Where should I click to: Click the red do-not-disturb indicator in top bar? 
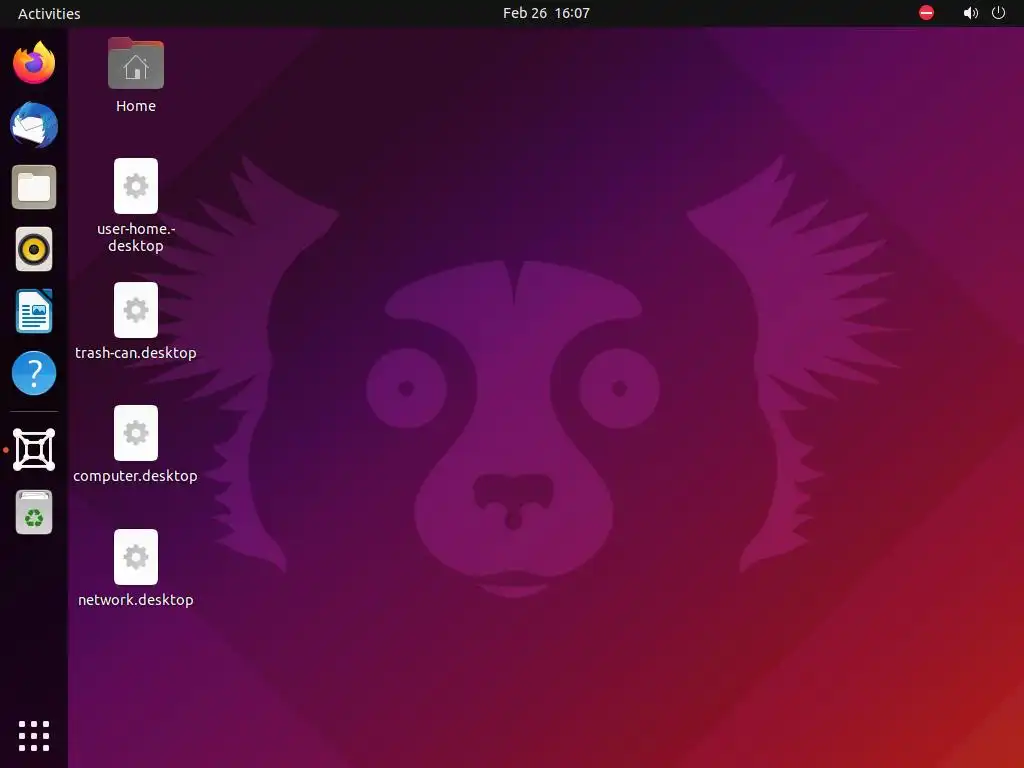click(x=926, y=13)
